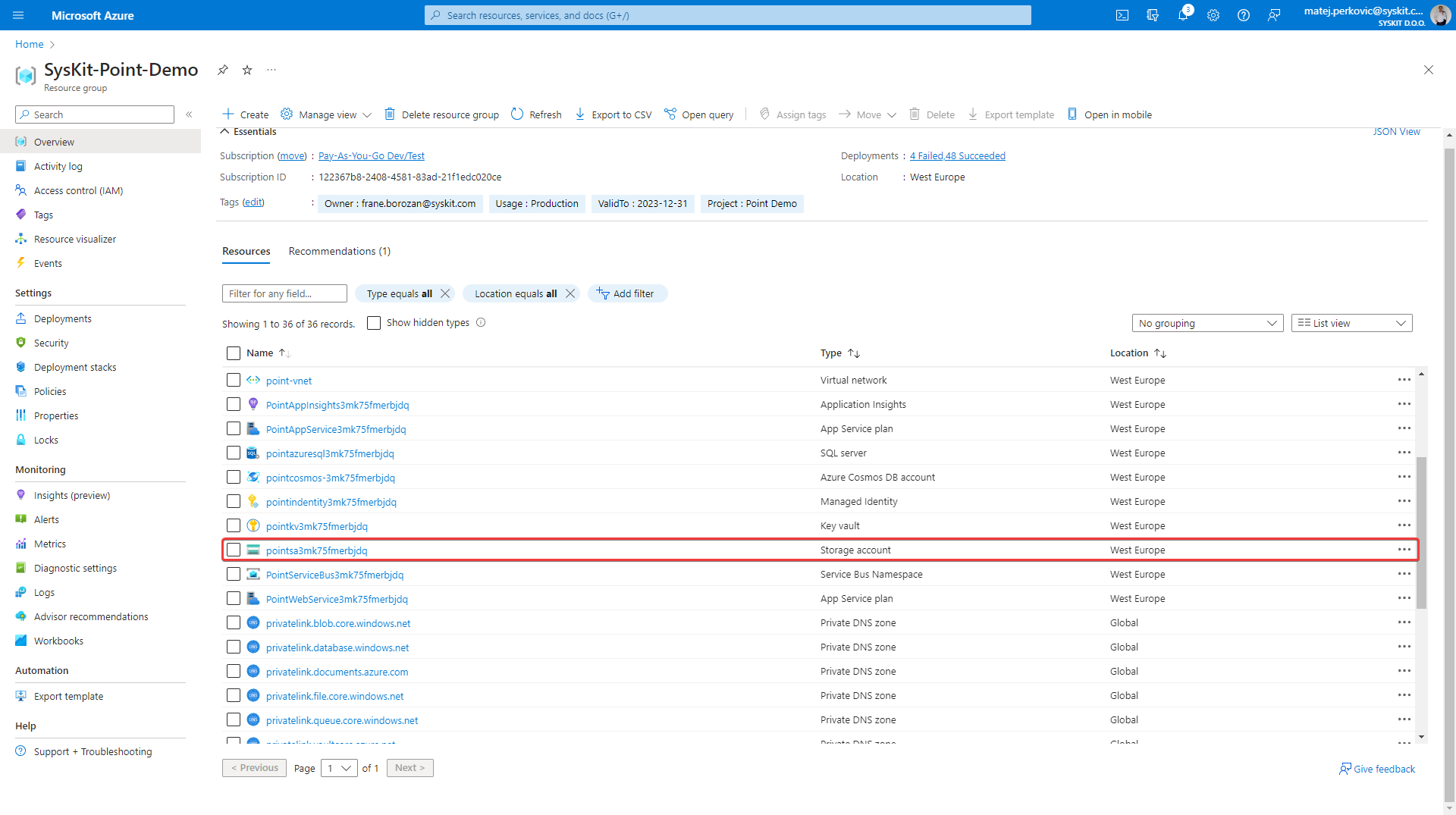Image resolution: width=1456 pixels, height=815 pixels.
Task: Pin the SysKit-Point-Demo resource group
Action: click(x=222, y=70)
